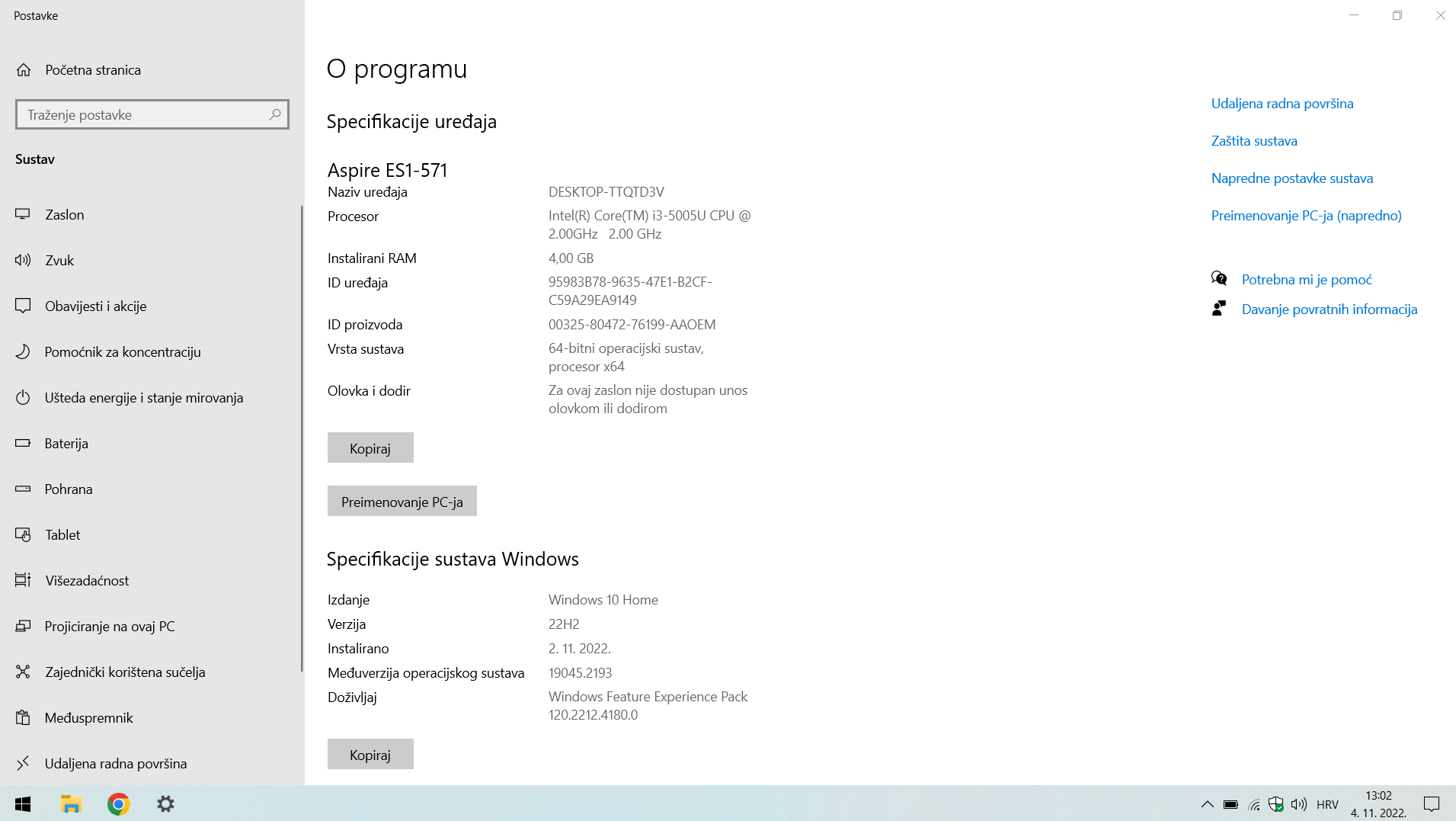Click the Windows 10 Home edition value
The image size is (1456, 821).
point(603,600)
